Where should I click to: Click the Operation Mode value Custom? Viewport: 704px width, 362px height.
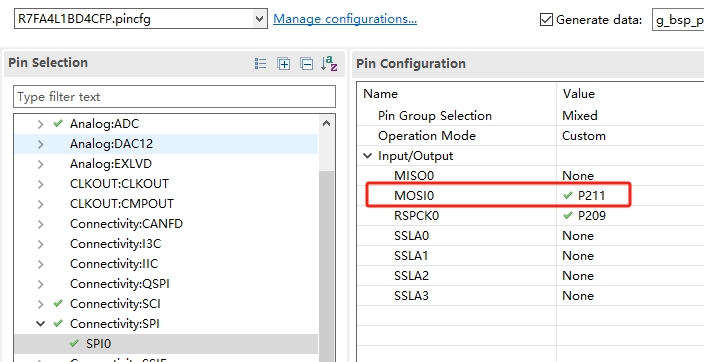click(x=584, y=136)
